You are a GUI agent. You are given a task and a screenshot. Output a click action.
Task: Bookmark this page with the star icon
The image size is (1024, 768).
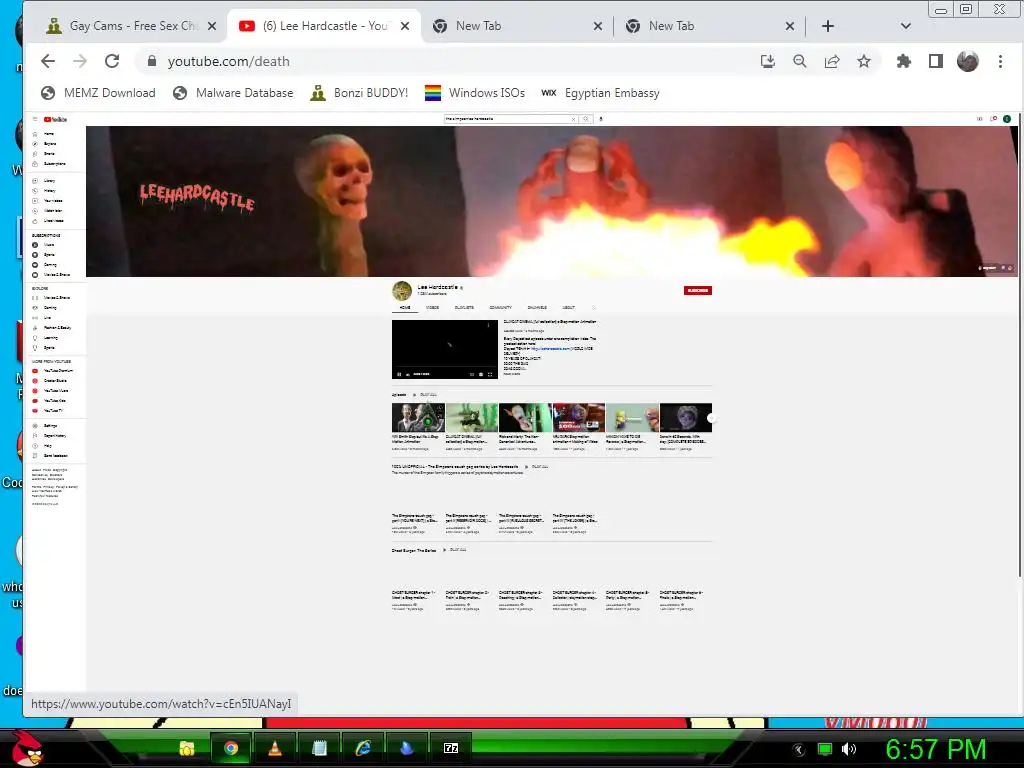coord(864,61)
